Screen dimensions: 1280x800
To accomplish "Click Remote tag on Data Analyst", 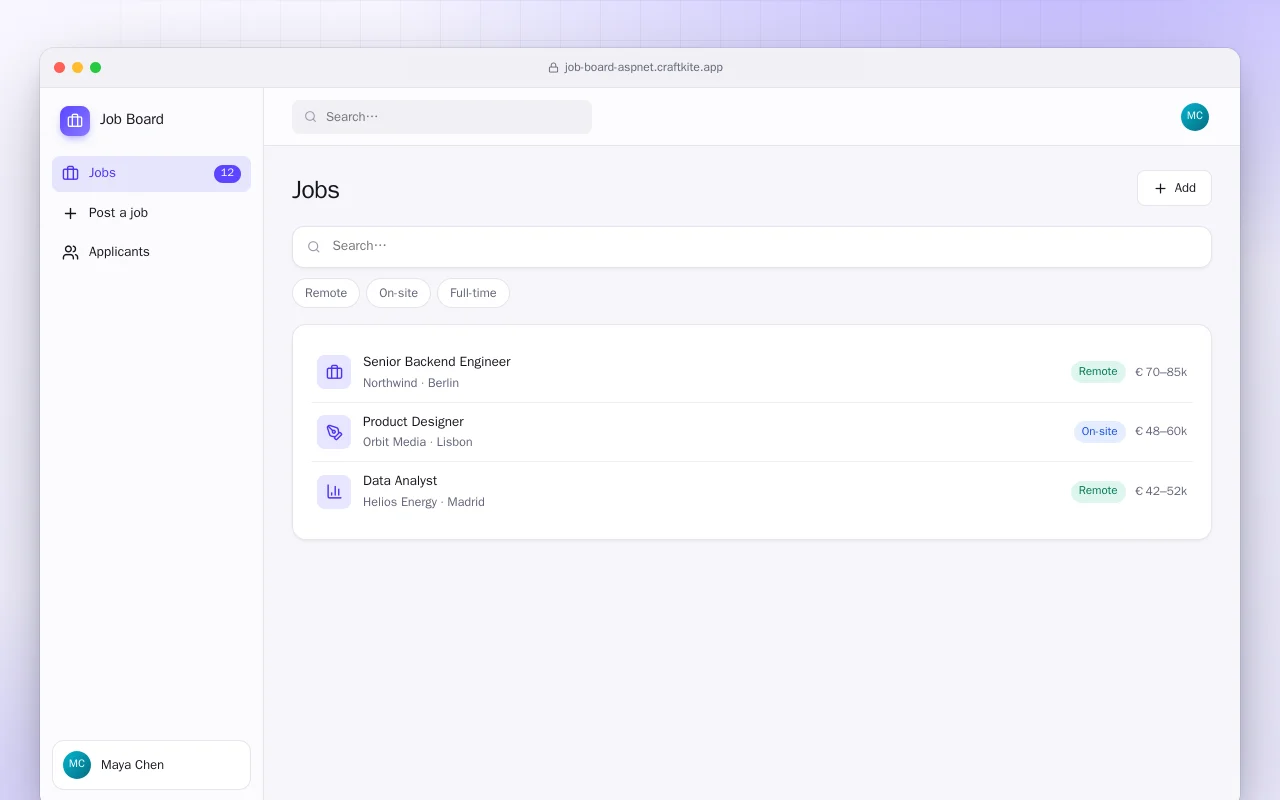I will pos(1098,491).
